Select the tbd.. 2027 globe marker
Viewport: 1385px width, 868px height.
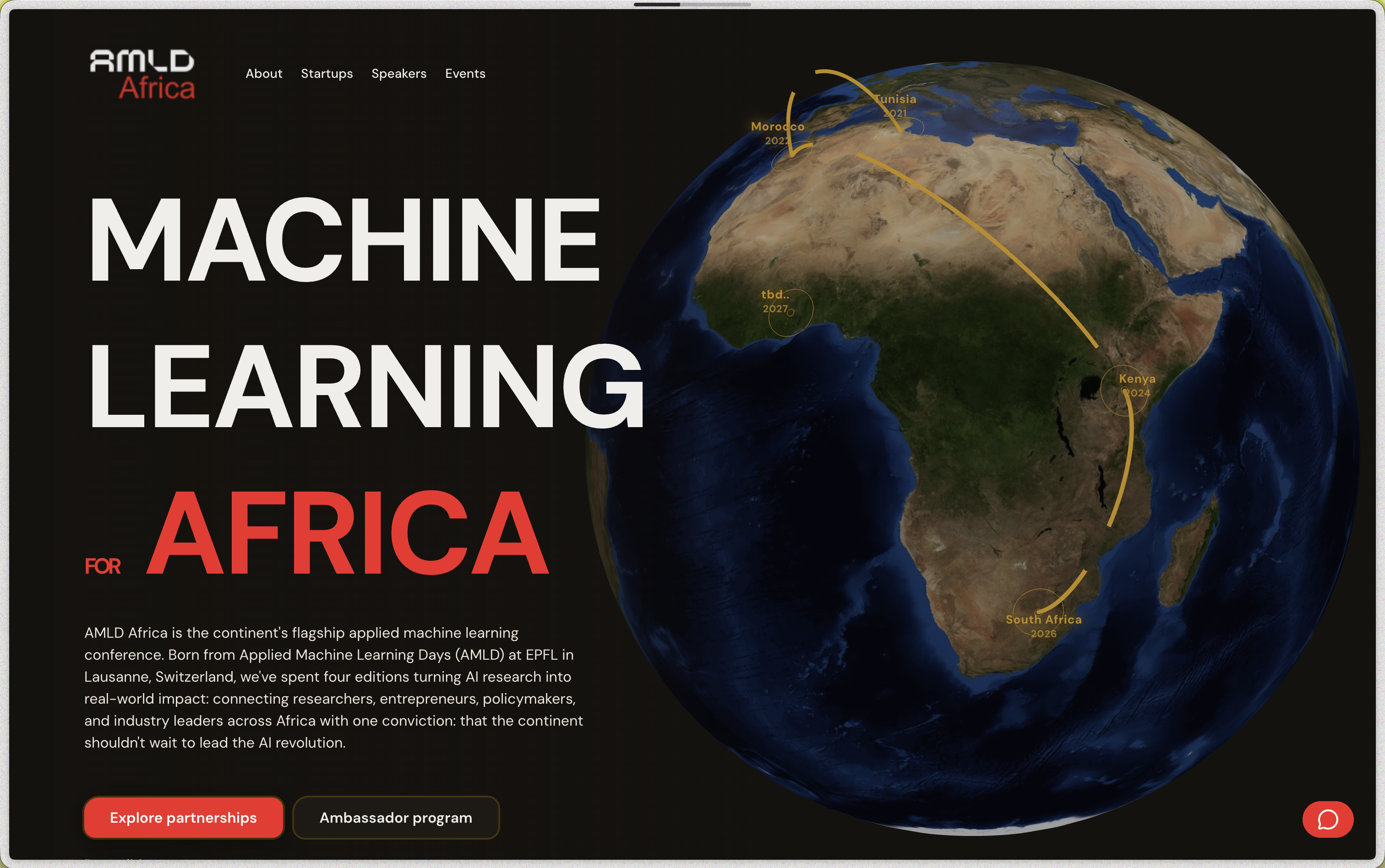775,301
